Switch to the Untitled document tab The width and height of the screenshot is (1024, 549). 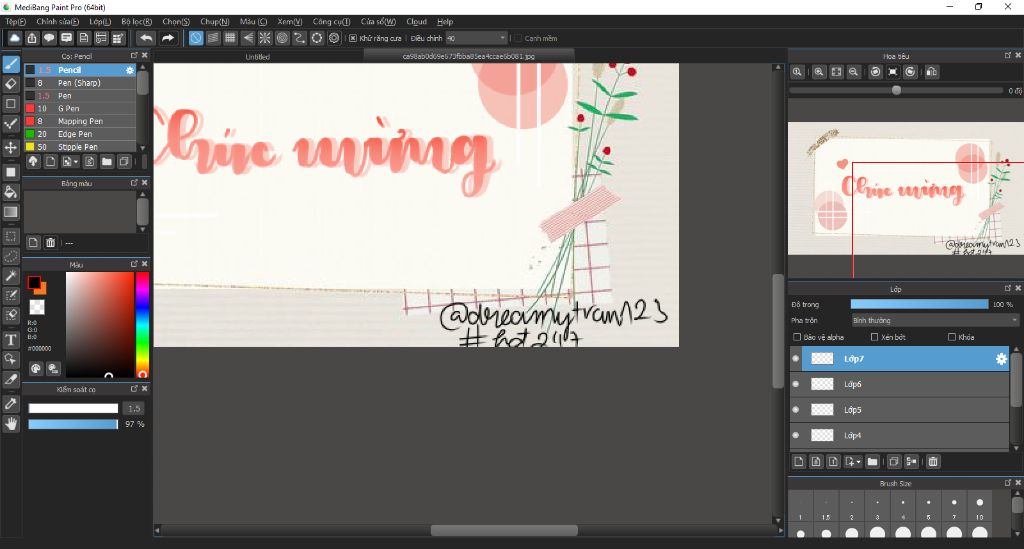(258, 57)
